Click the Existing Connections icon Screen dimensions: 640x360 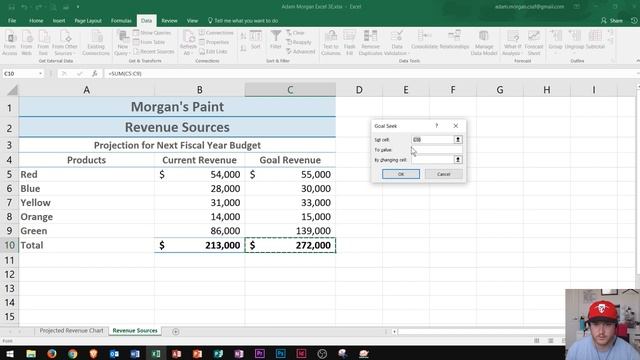click(96, 43)
